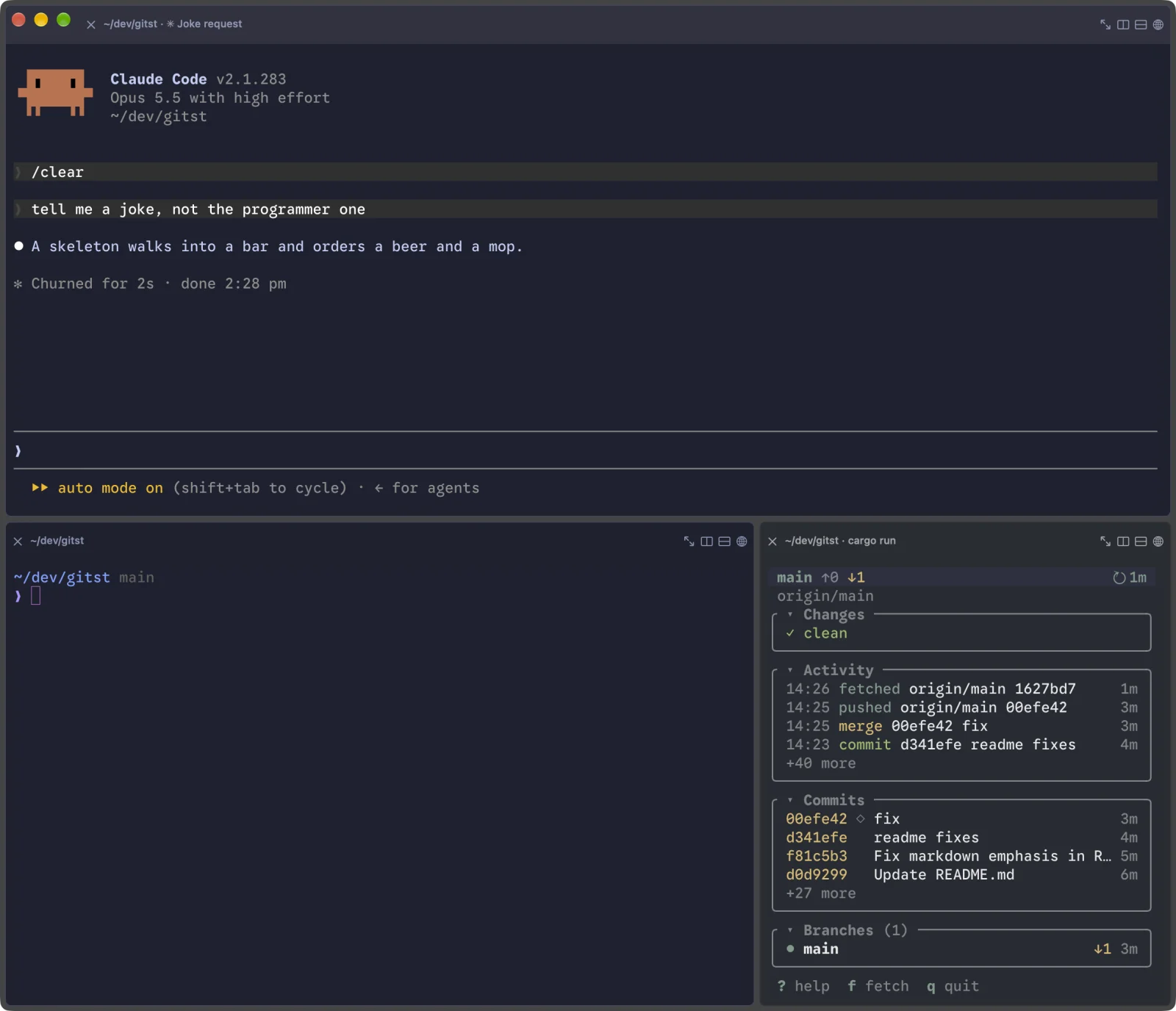Click the expand arrows icon in the ~/dev/gitst shell pane
Viewport: 1176px width, 1011px height.
(x=689, y=541)
